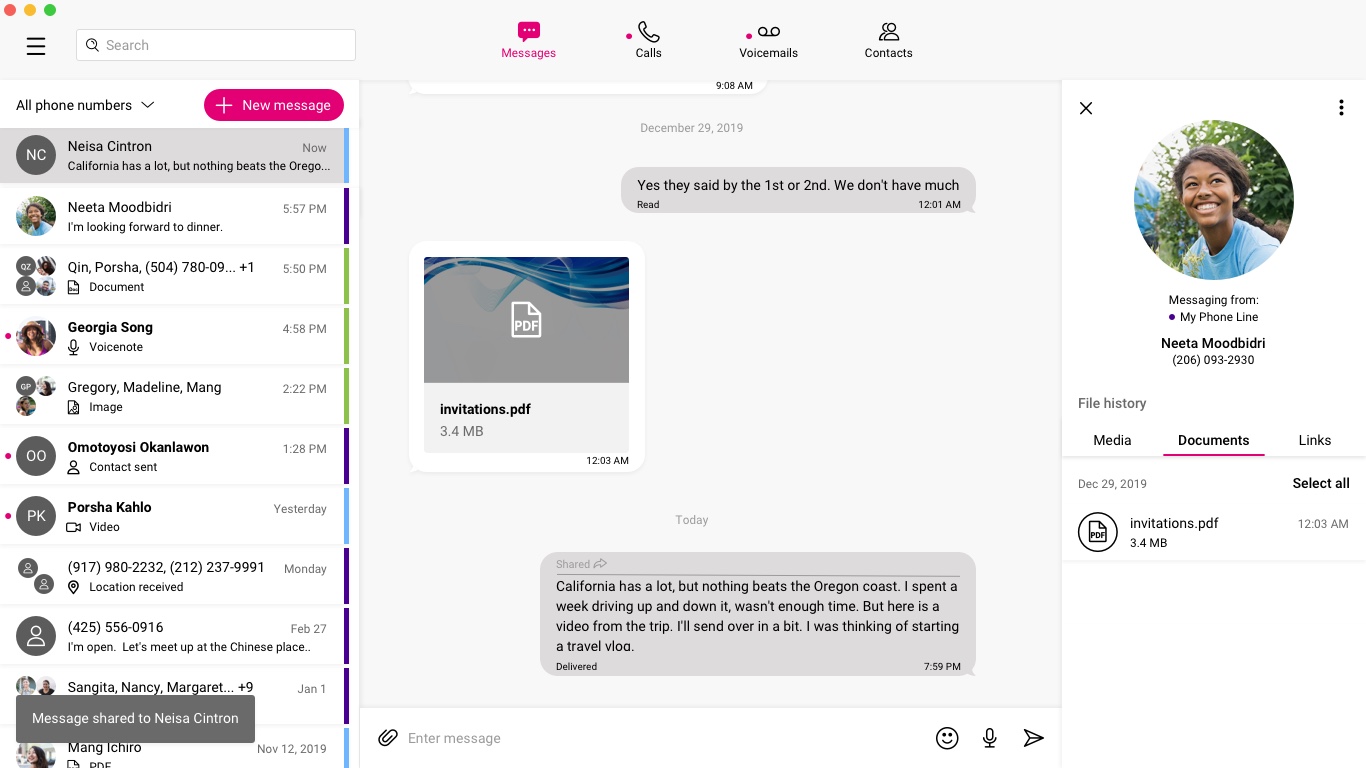The height and width of the screenshot is (768, 1366).
Task: Open the emoji picker
Action: [x=947, y=738]
